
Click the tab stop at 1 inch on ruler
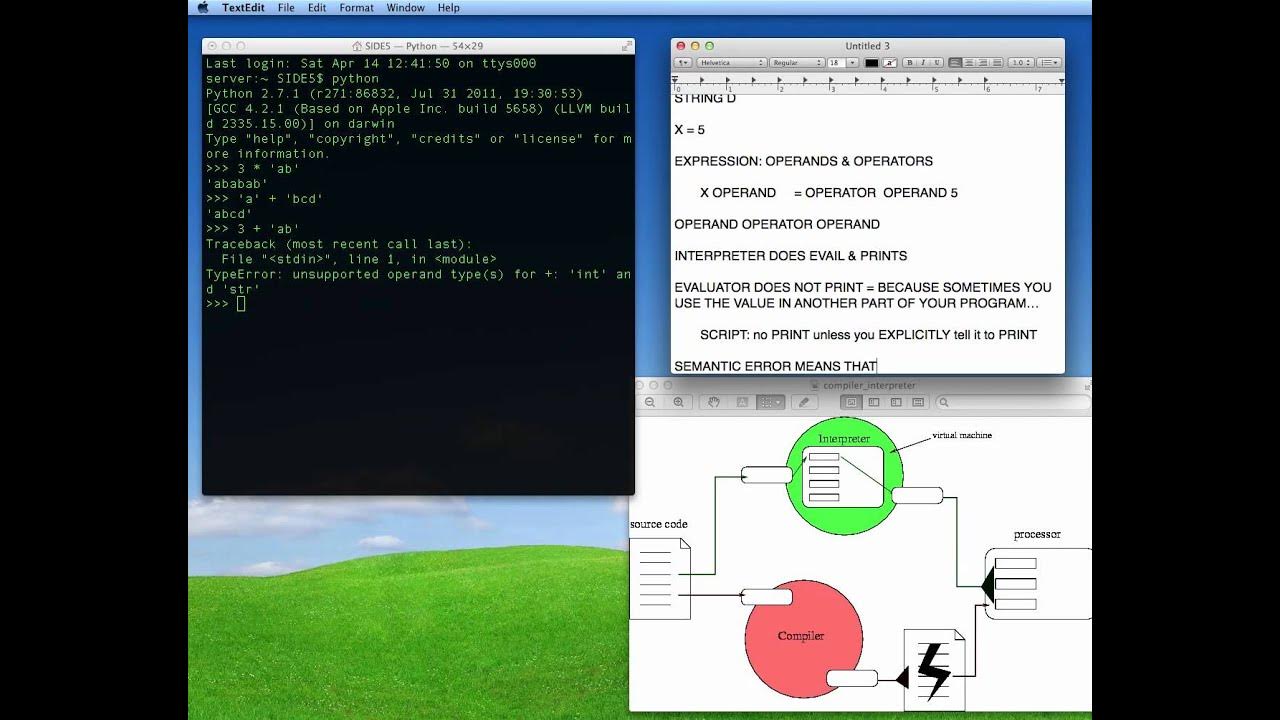[x=727, y=80]
